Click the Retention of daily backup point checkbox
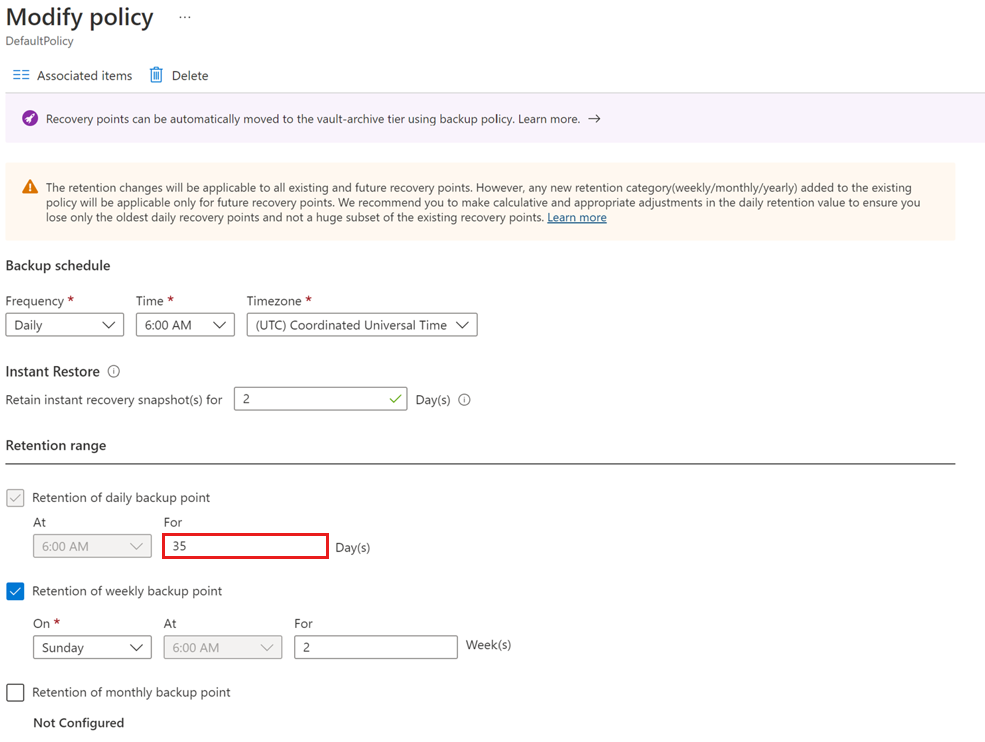The width and height of the screenshot is (985, 742). [15, 497]
